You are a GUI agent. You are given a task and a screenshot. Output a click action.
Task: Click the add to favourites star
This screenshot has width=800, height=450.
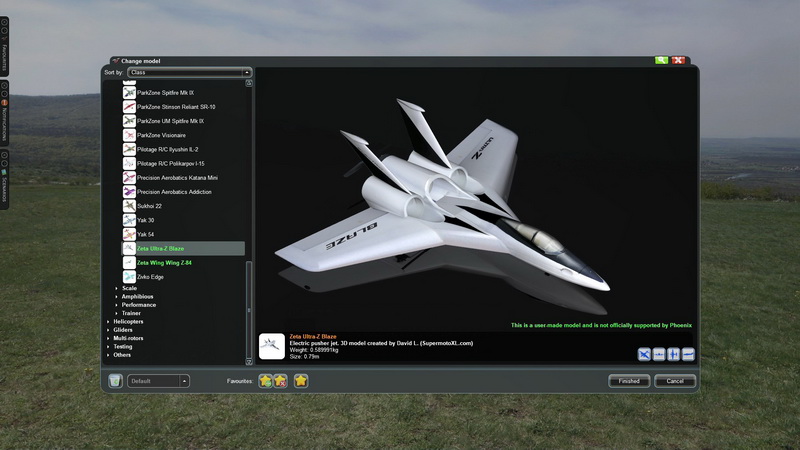click(x=265, y=381)
